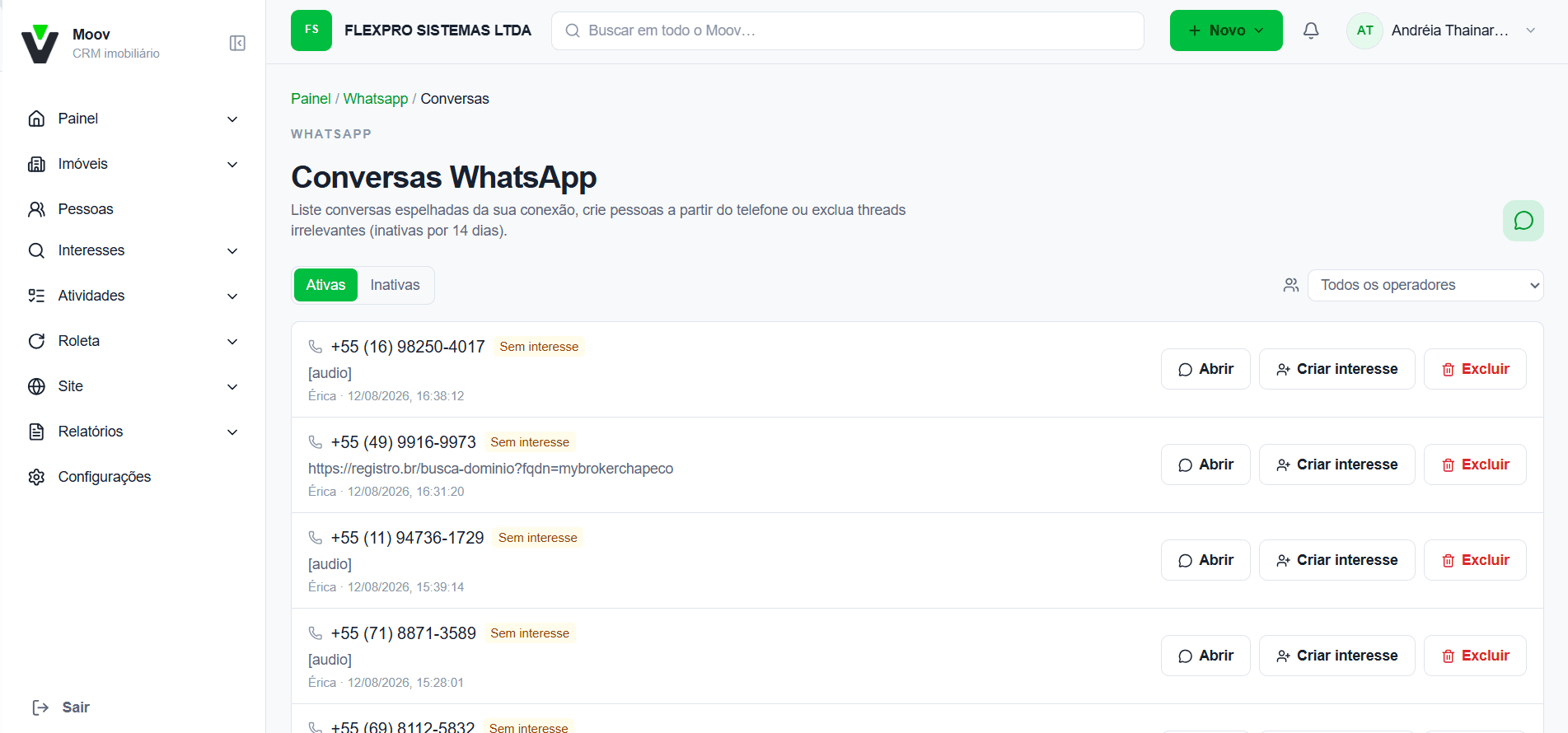1568x733 pixels.
Task: Click the Relatórios document icon
Action: [x=36, y=432]
